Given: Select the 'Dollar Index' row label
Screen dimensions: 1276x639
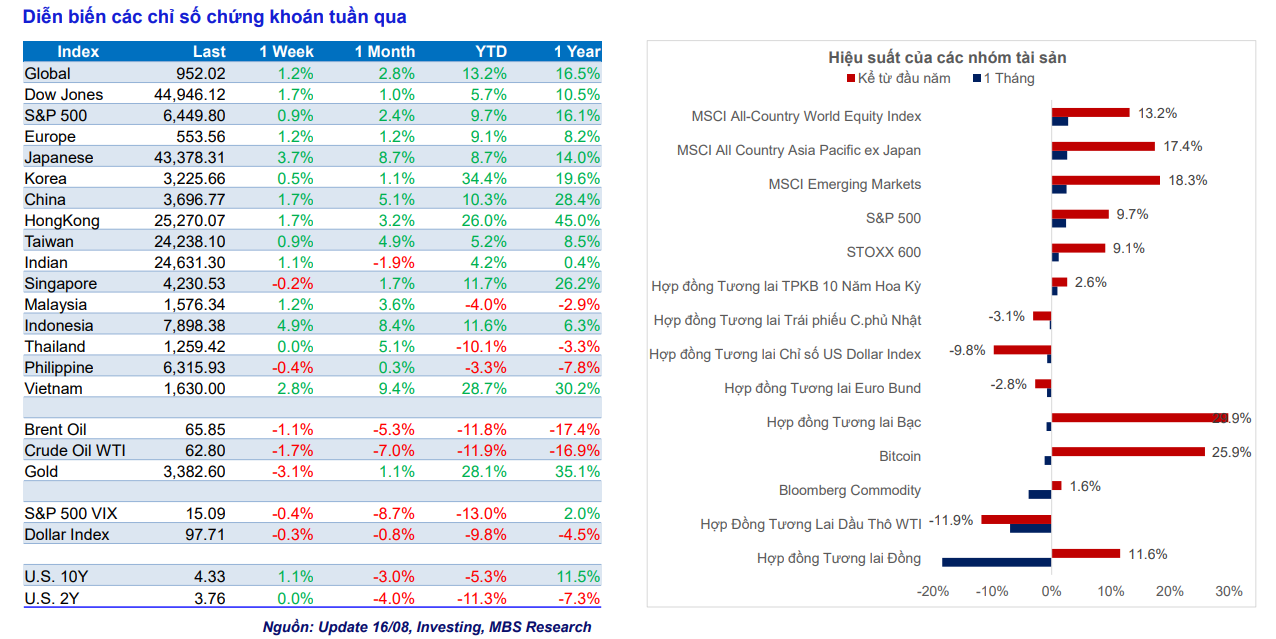Looking at the screenshot, I should [67, 535].
